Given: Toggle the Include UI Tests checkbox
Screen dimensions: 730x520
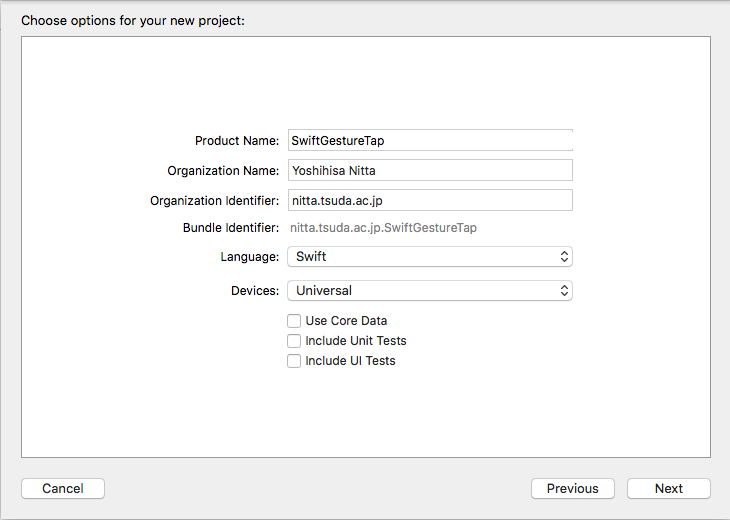Looking at the screenshot, I should point(294,361).
